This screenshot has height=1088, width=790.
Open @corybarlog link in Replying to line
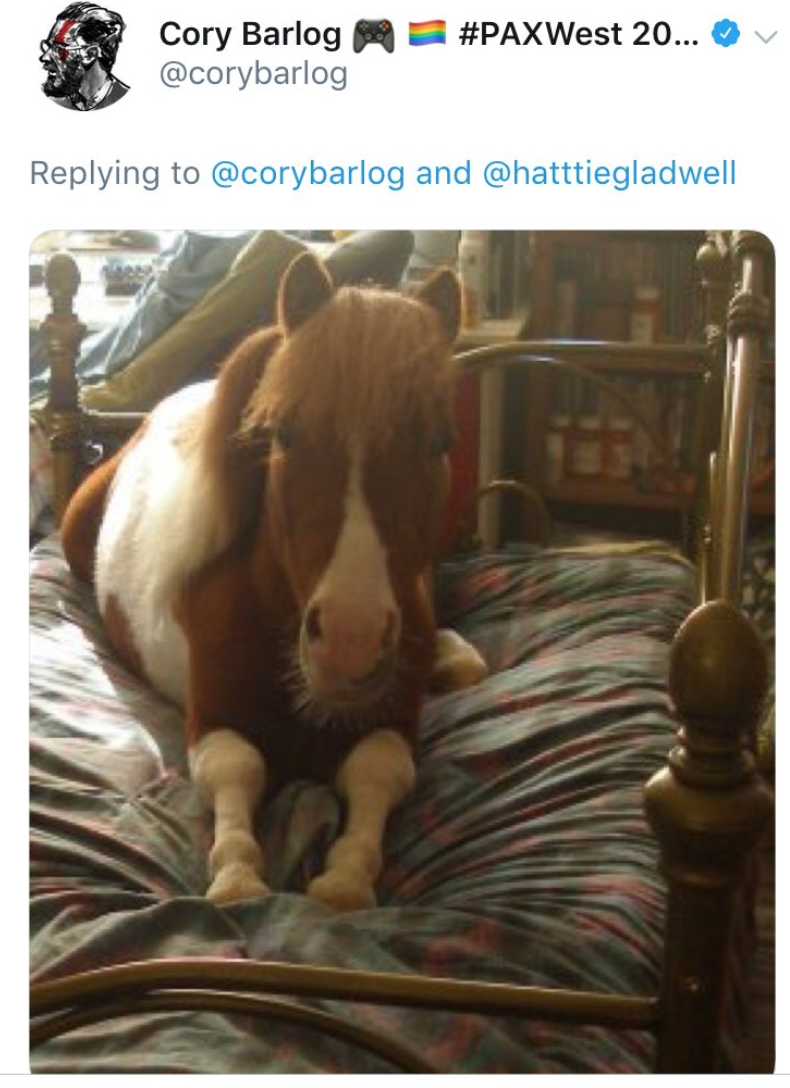[x=308, y=173]
